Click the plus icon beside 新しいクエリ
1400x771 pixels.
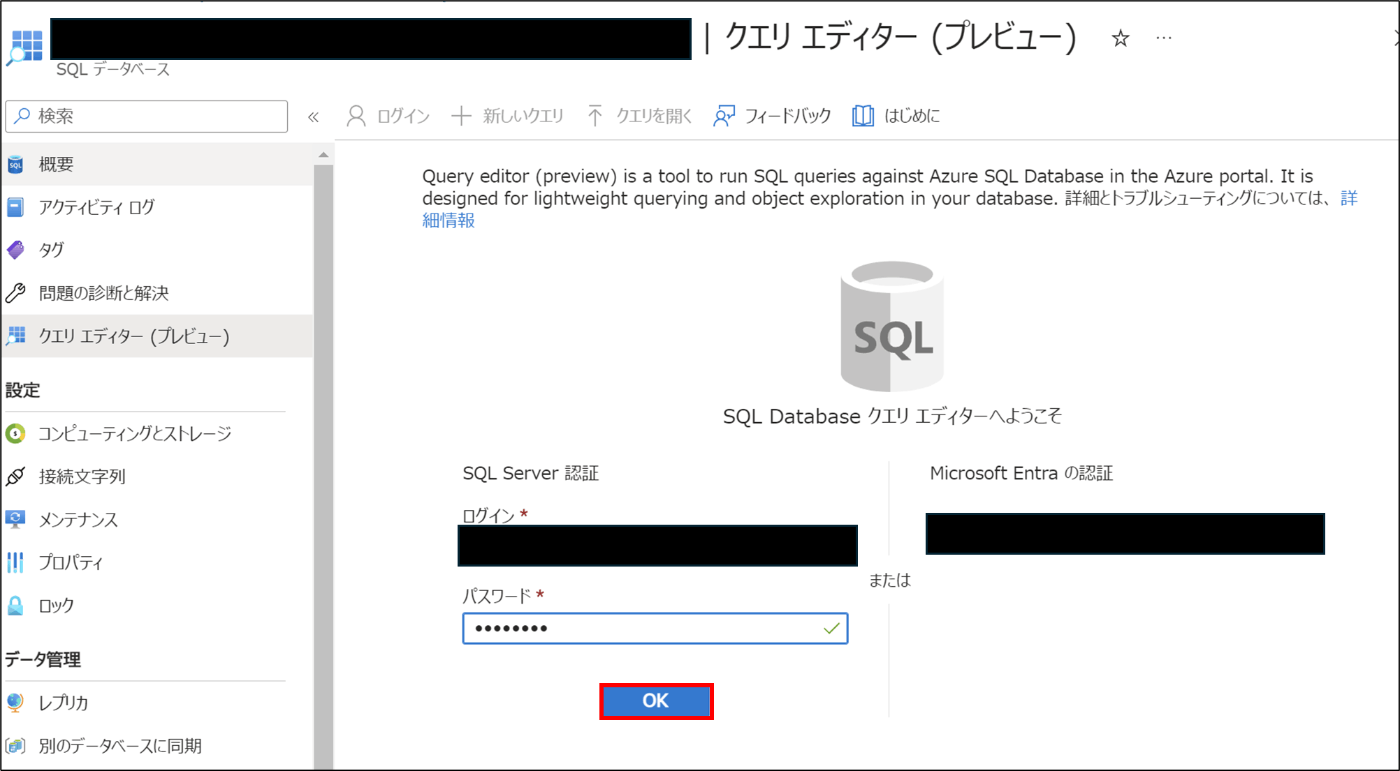461,116
